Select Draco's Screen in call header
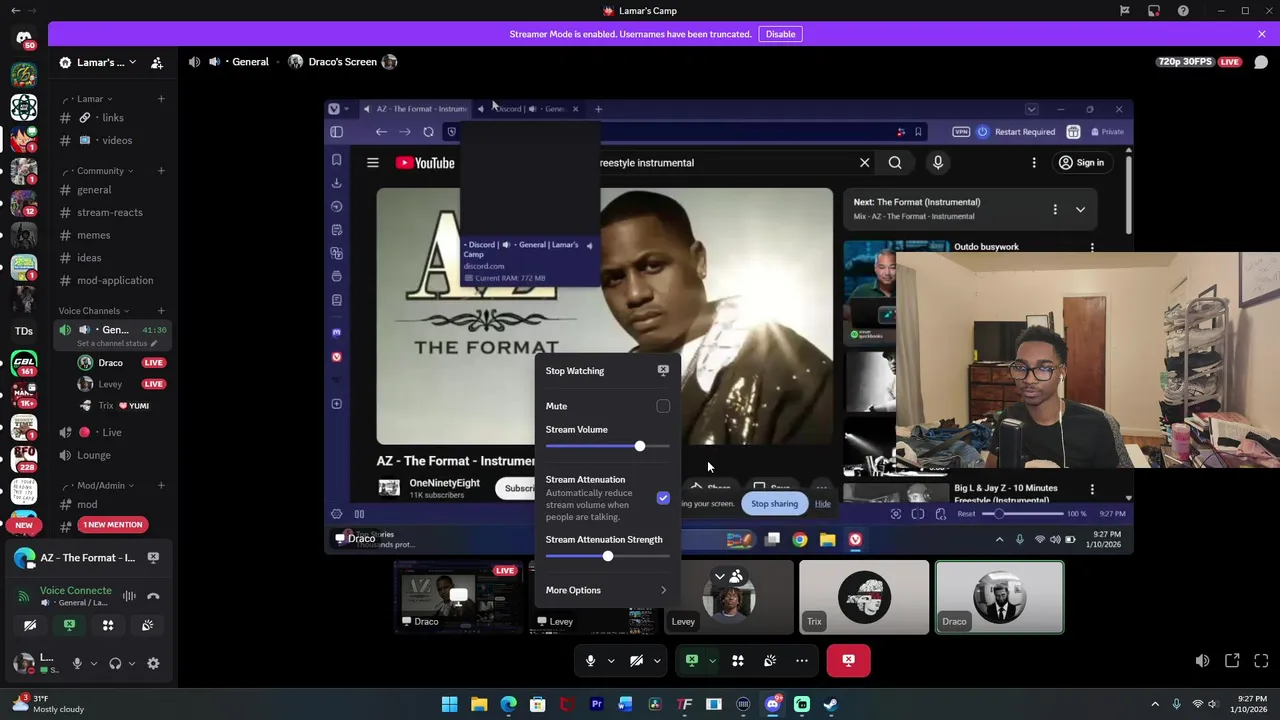Screen dimensions: 1280x720 [x=342, y=62]
